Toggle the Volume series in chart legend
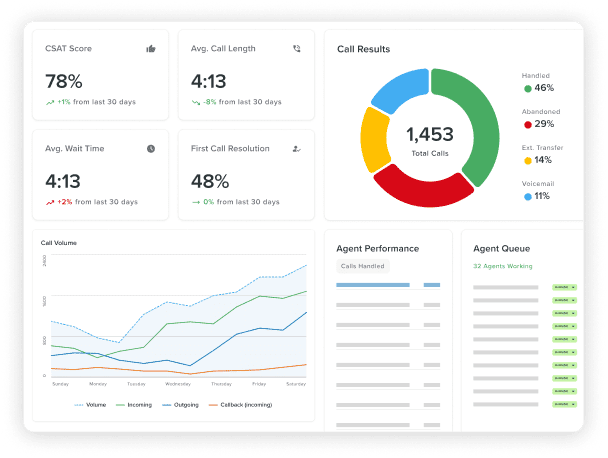Viewport: 608px width, 458px height. [91, 405]
